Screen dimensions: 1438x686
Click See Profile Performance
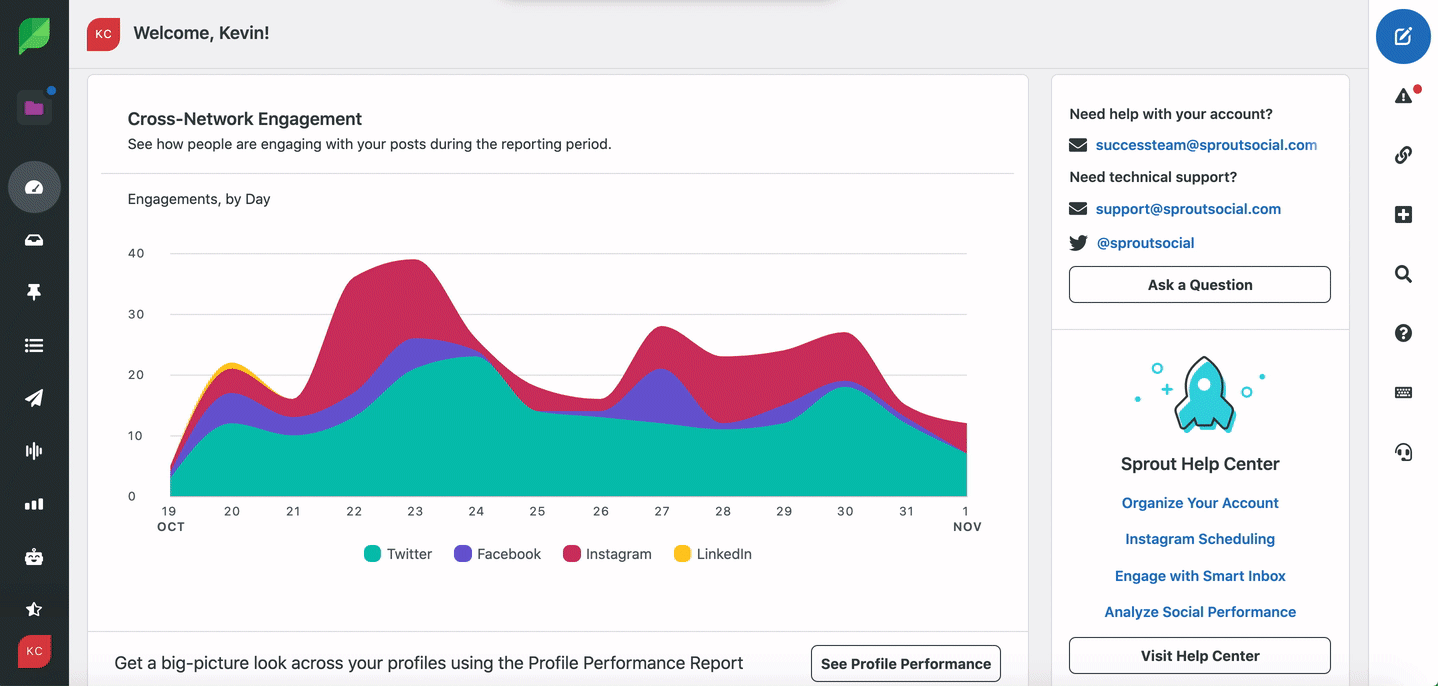[905, 663]
